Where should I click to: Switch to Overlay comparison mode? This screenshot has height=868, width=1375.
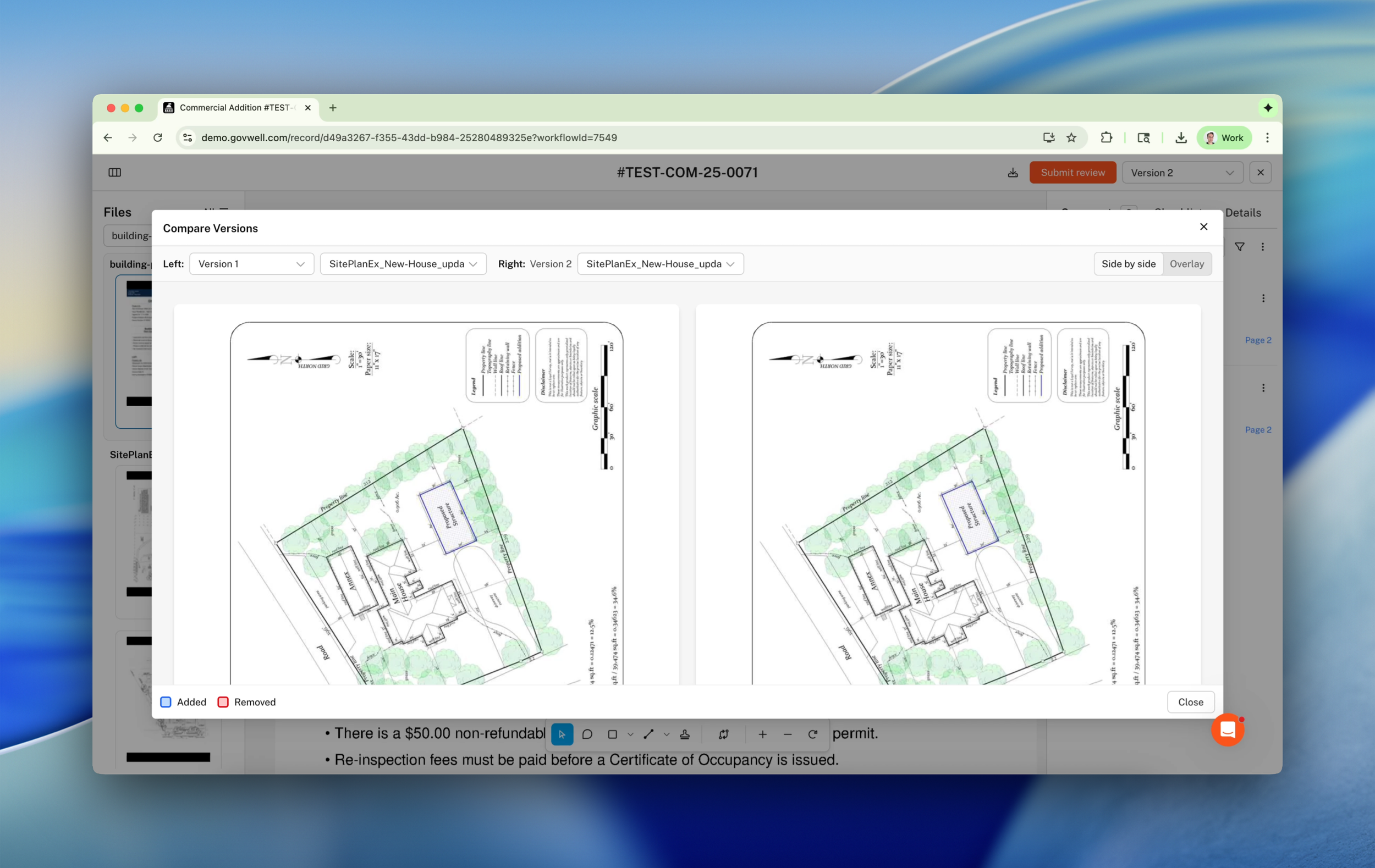point(1186,264)
